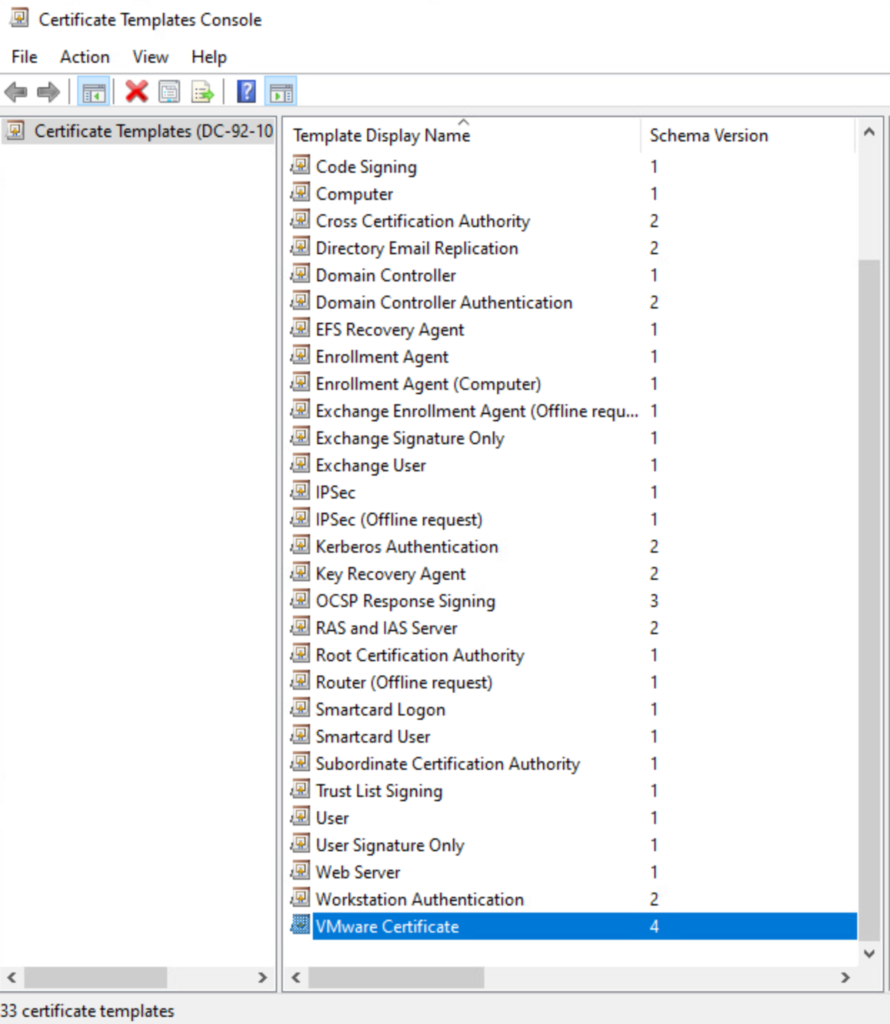Image resolution: width=890 pixels, height=1024 pixels.
Task: Toggle the Show/Hide Console Tree button
Action: click(94, 93)
